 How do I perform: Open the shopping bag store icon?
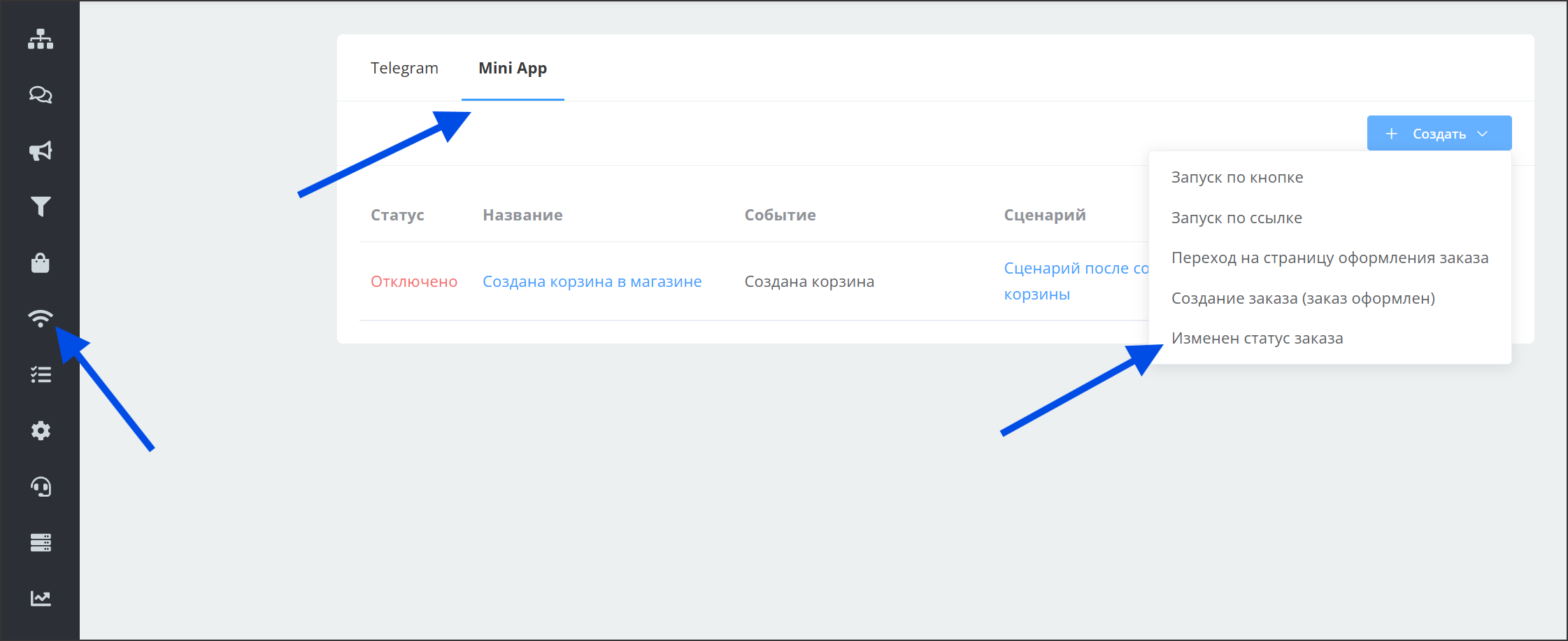pyautogui.click(x=41, y=262)
